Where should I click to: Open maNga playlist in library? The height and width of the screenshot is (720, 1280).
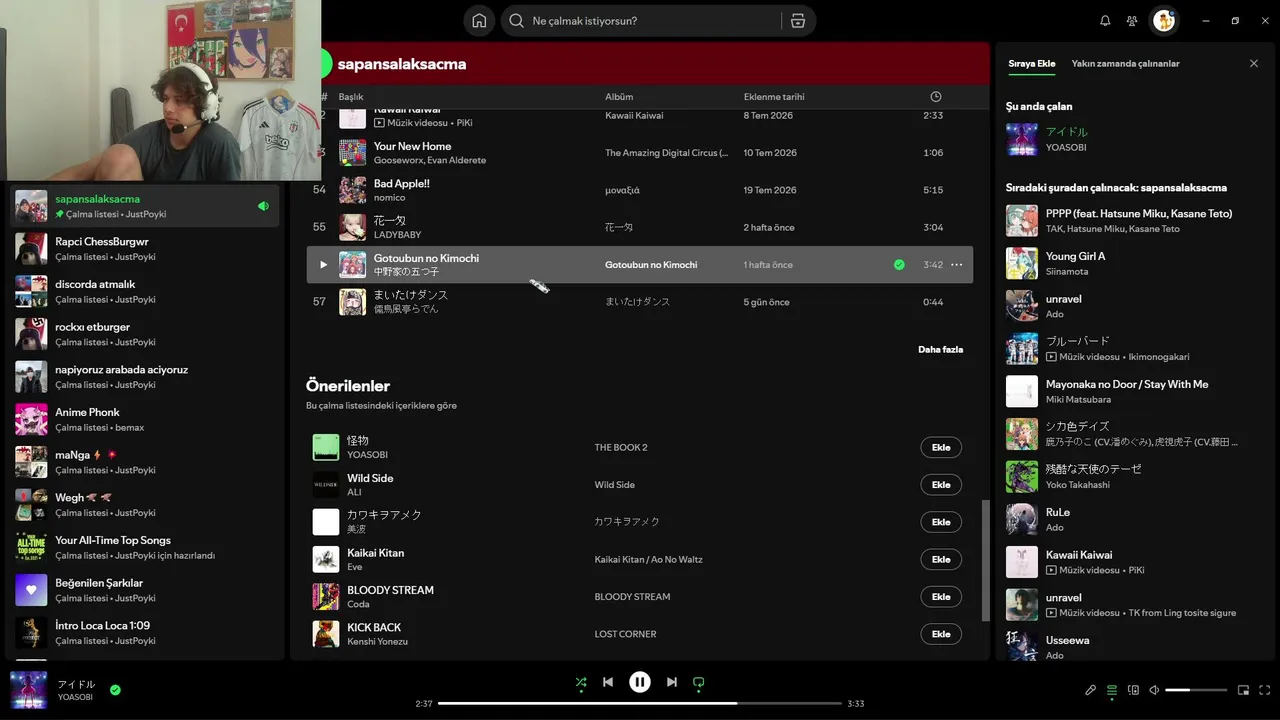coord(145,462)
